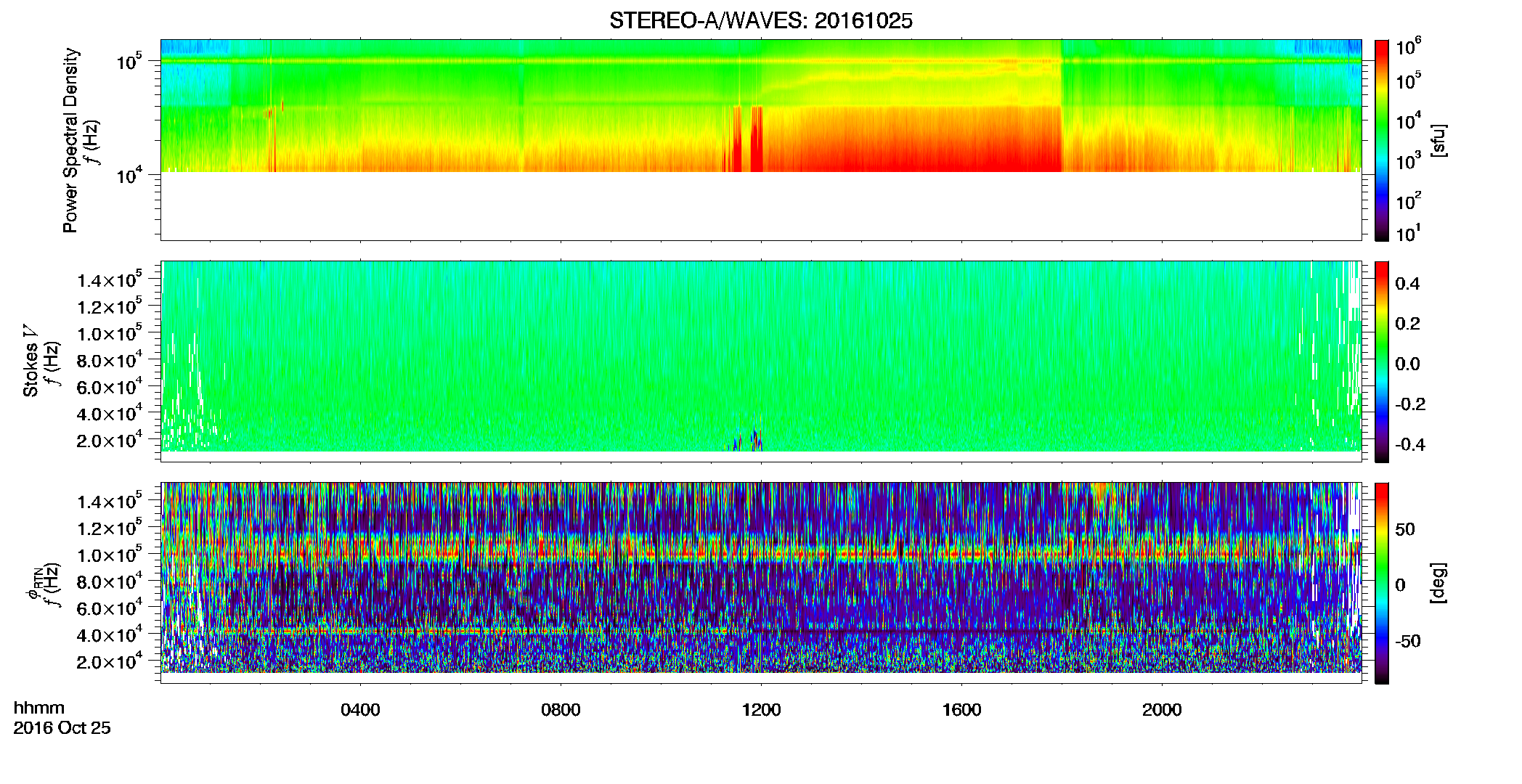Click the plot title STEREO-A/WAVES: 20161025
Image resolution: width=1522 pixels, height=784 pixels.
click(x=760, y=20)
